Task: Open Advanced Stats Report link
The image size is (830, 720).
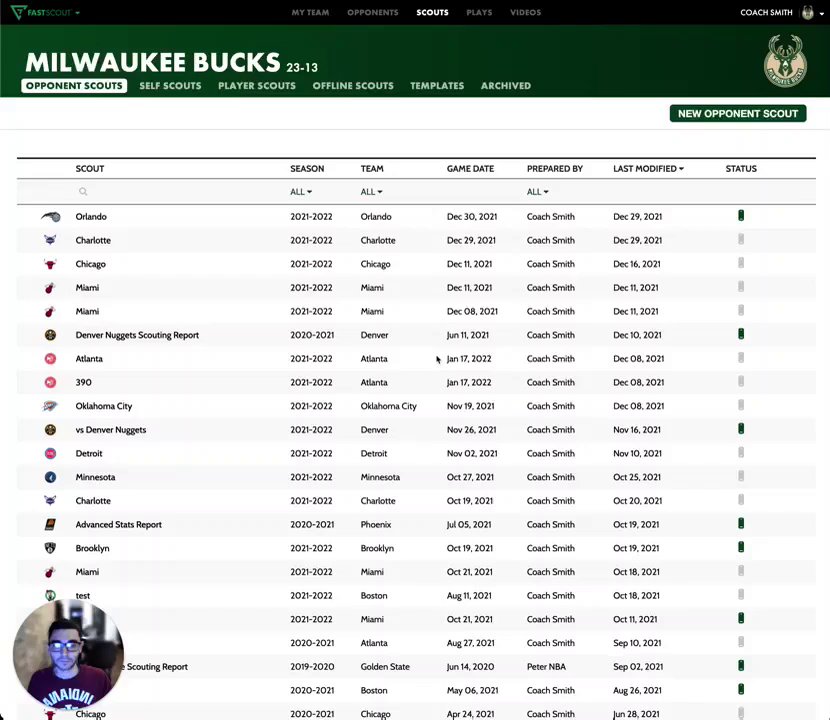Action: pos(119,525)
